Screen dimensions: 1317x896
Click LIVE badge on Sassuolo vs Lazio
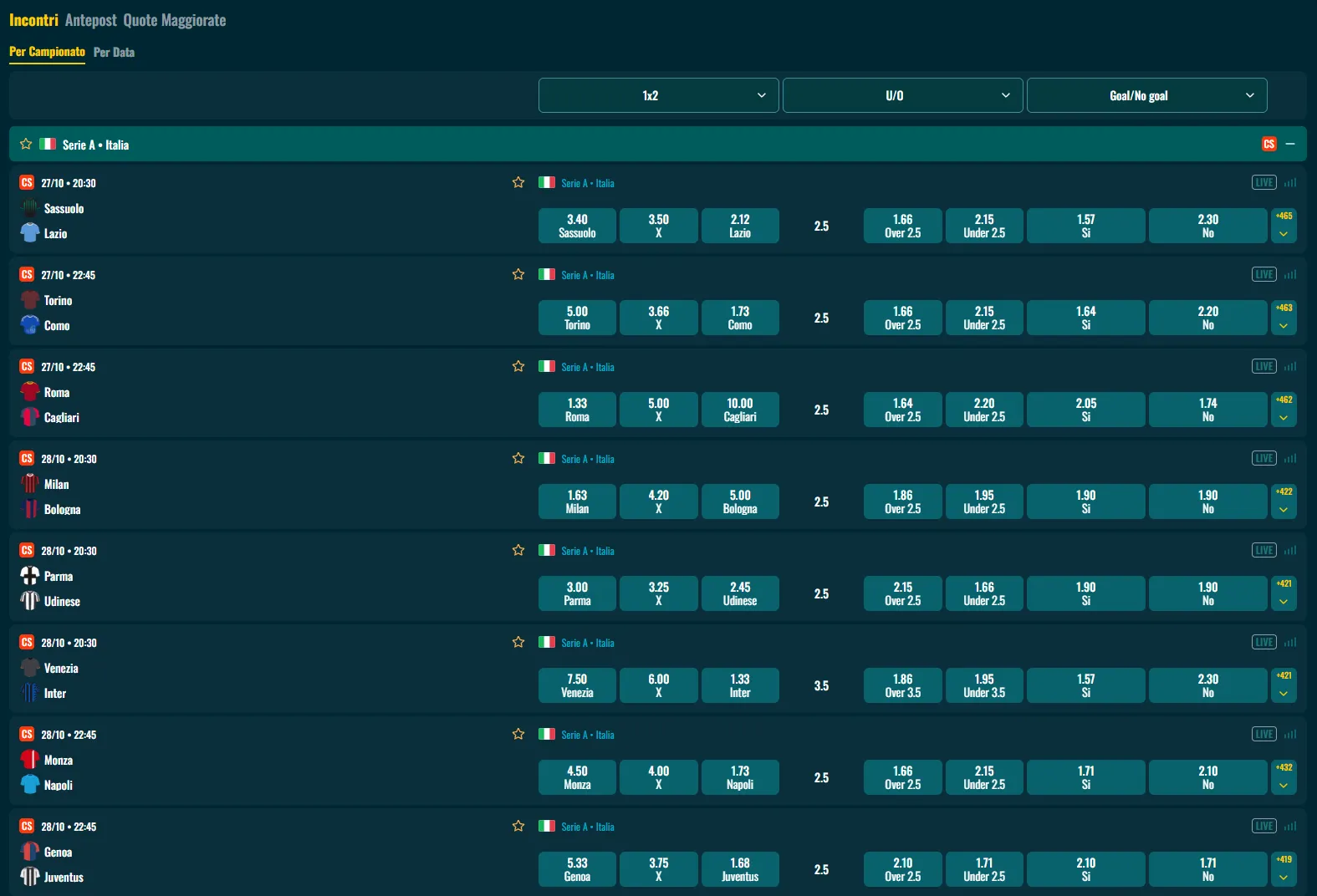(1263, 182)
